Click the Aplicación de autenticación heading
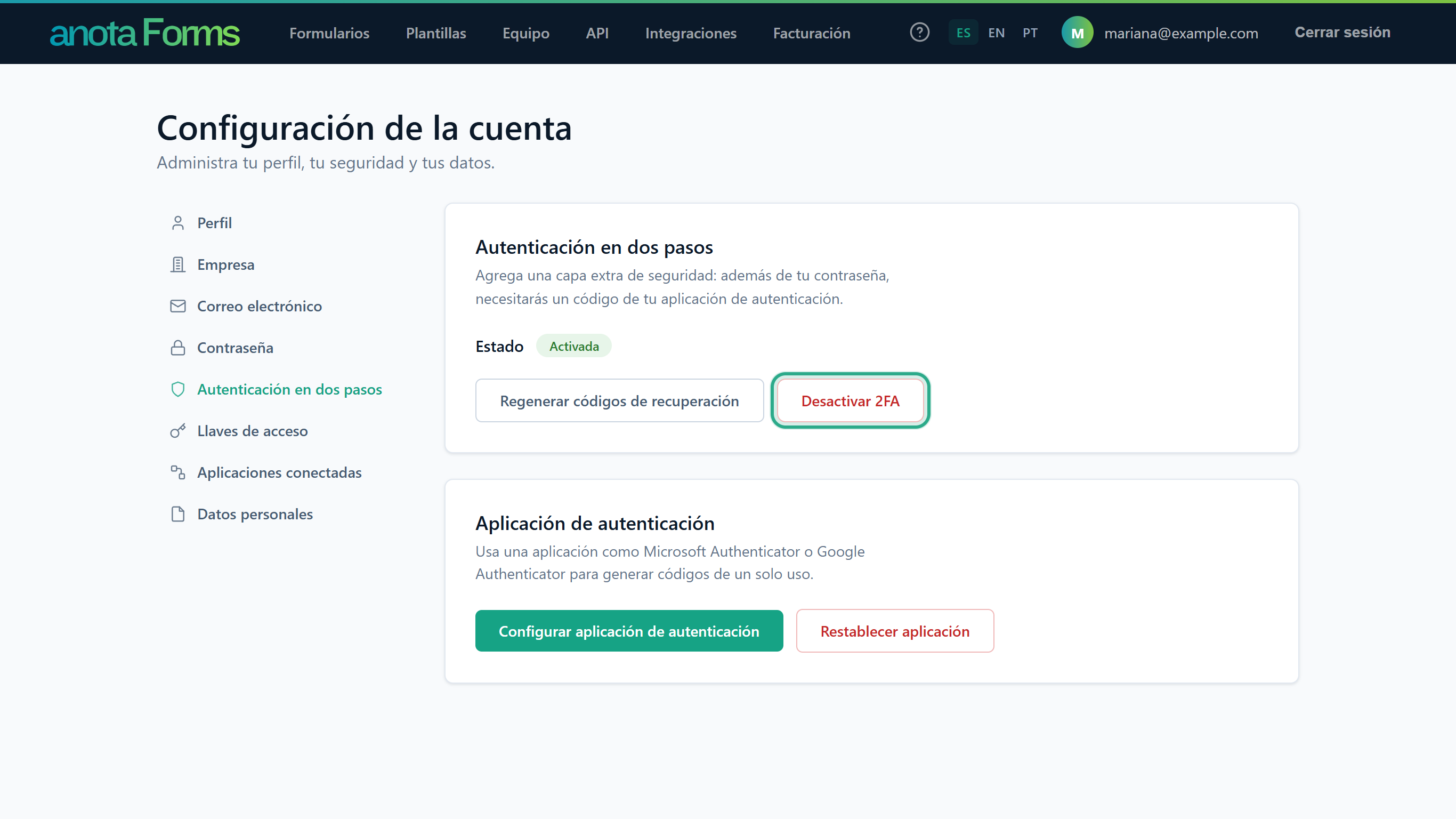Viewport: 1456px width, 819px height. [x=595, y=523]
